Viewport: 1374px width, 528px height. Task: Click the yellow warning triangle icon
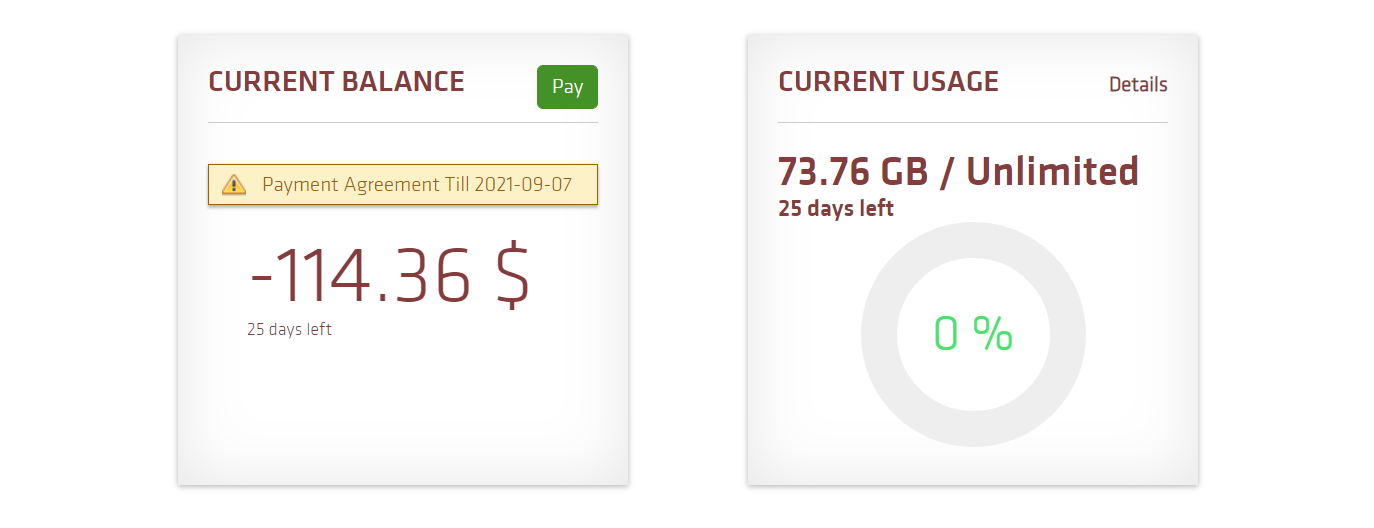point(234,184)
